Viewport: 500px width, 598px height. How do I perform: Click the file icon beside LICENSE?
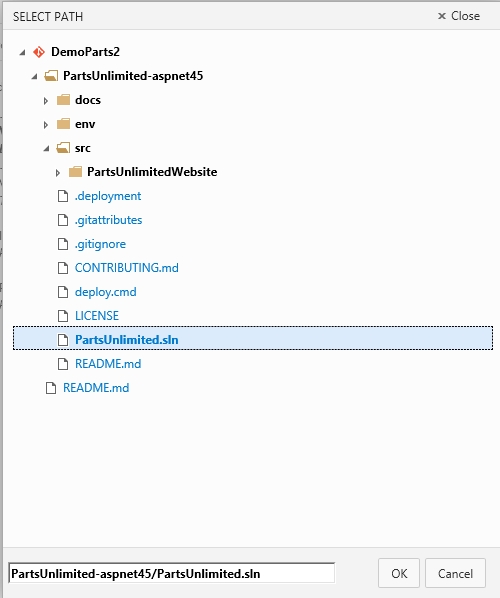[x=63, y=316]
